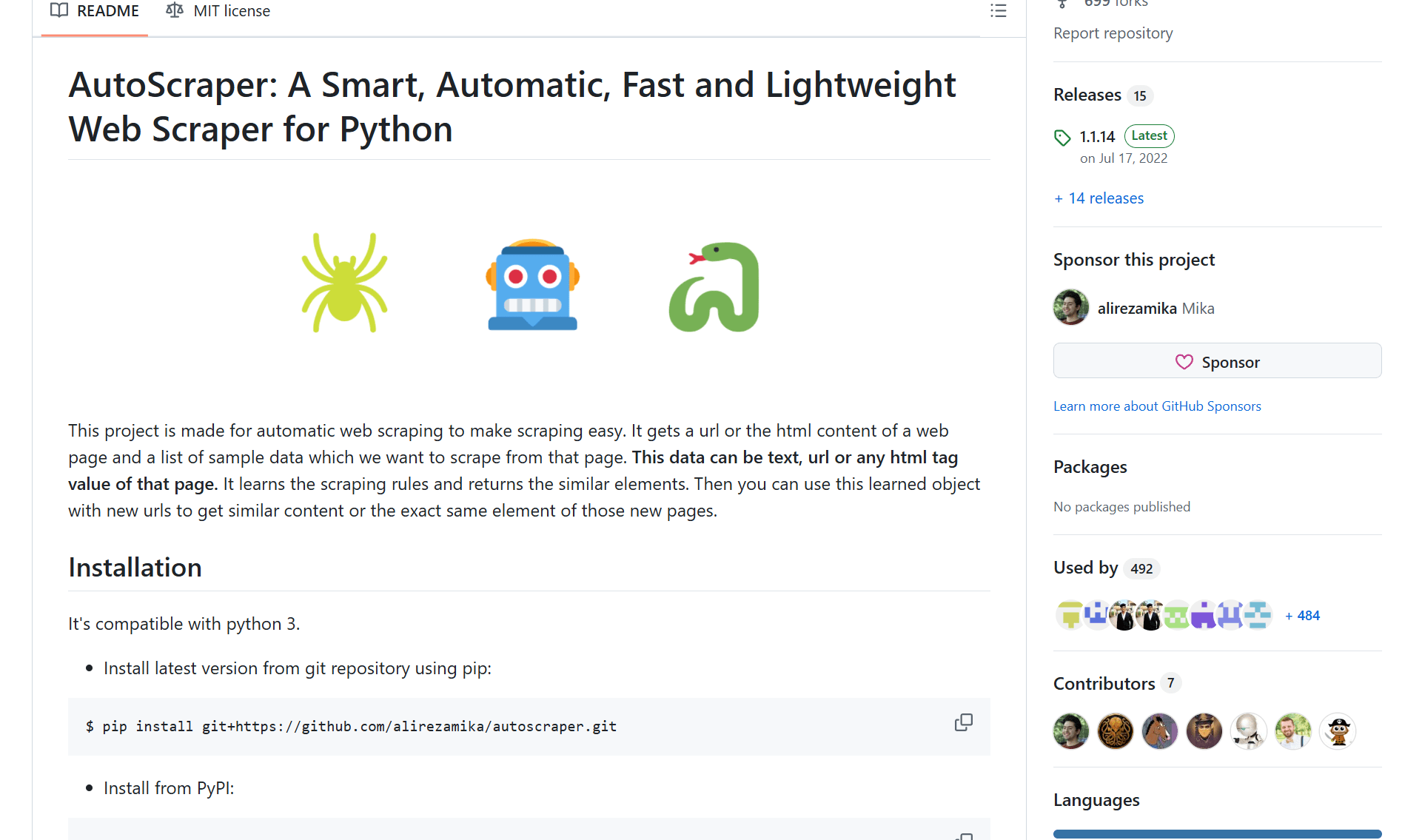This screenshot has width=1422, height=840.
Task: Click the spider emoji image
Action: [344, 283]
